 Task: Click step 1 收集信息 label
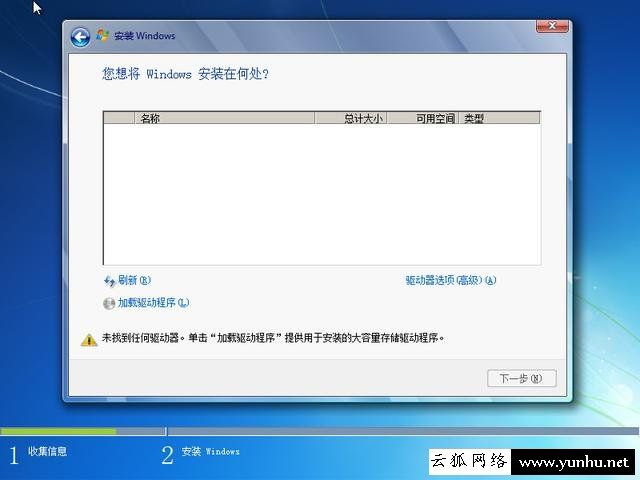pos(47,451)
